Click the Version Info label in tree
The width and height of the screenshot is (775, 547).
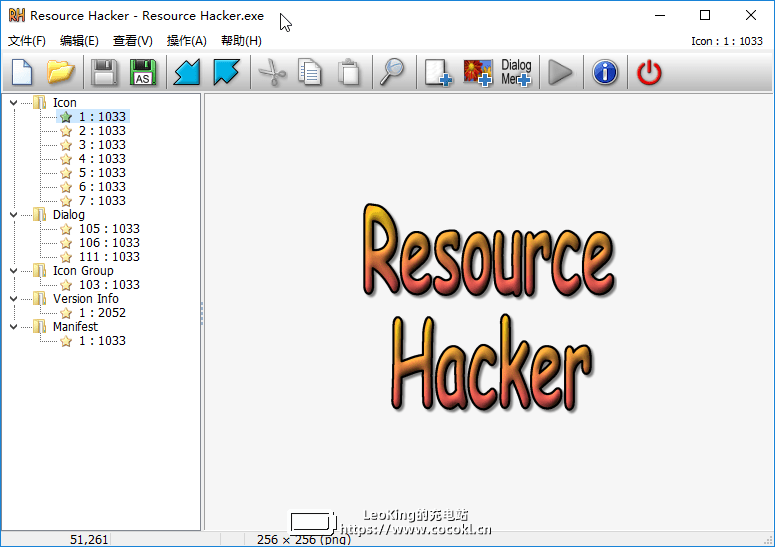coord(86,299)
